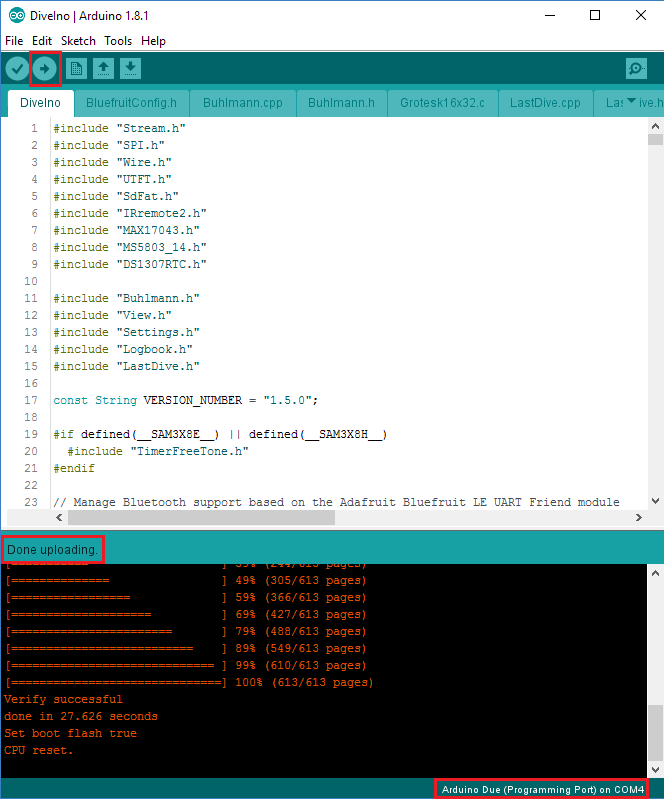Click the '49% (305/613 pages)' progress line
The width and height of the screenshot is (664, 799).
[x=185, y=580]
